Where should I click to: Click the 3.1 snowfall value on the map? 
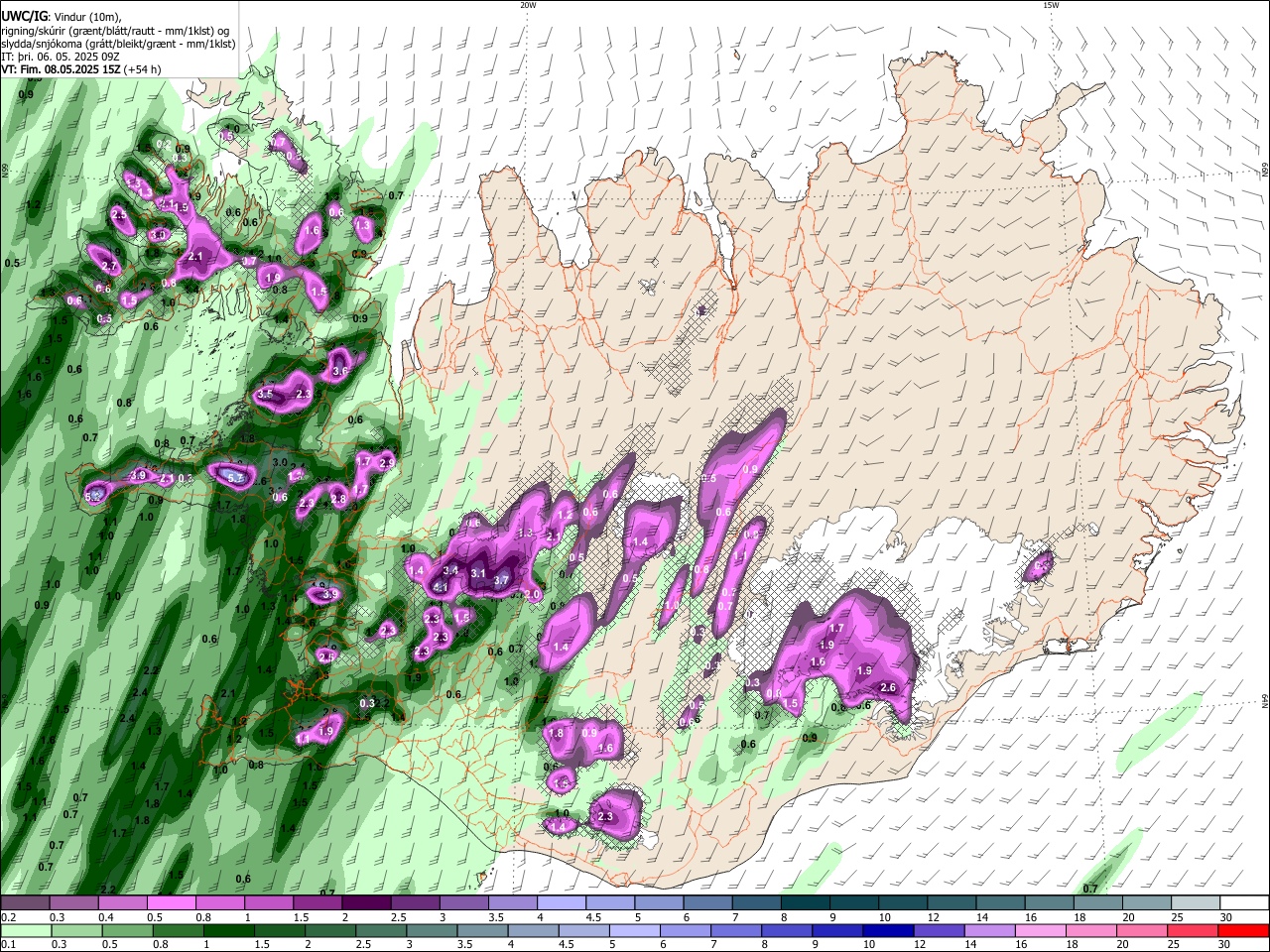coord(478,573)
